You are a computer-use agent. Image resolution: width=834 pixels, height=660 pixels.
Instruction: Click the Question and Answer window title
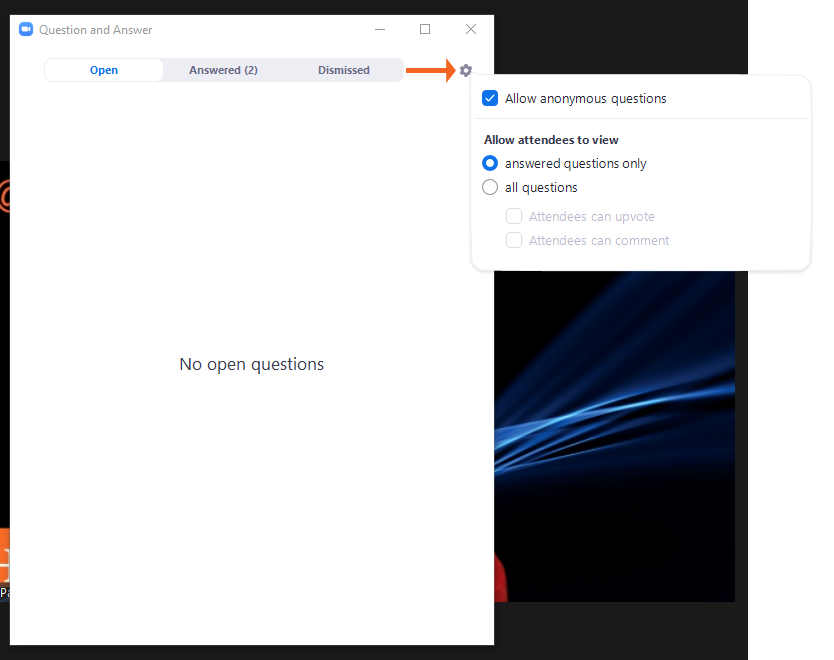pos(96,30)
